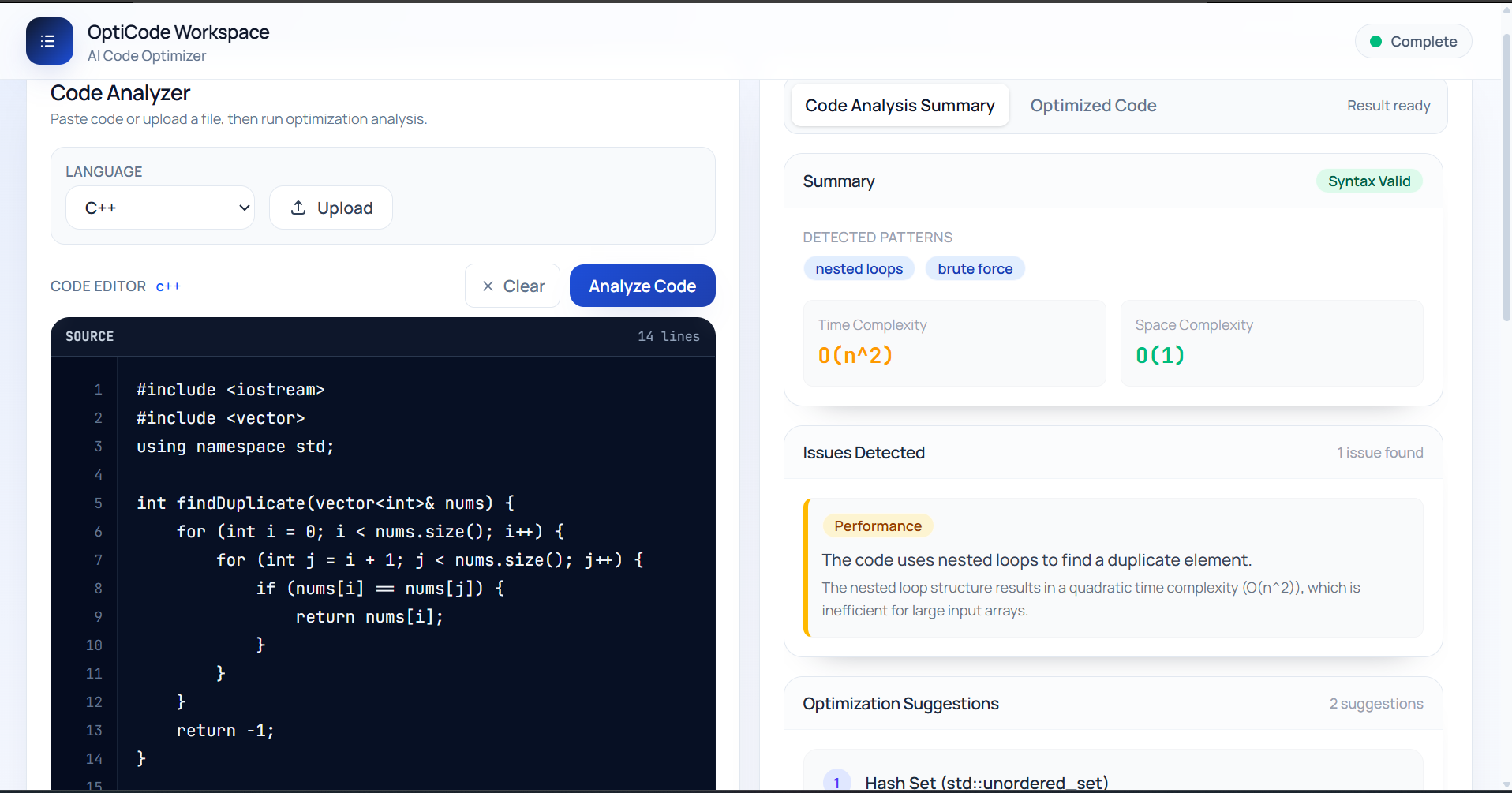Click the Syntax Valid badge
Viewport: 1512px width, 793px height.
click(x=1368, y=181)
